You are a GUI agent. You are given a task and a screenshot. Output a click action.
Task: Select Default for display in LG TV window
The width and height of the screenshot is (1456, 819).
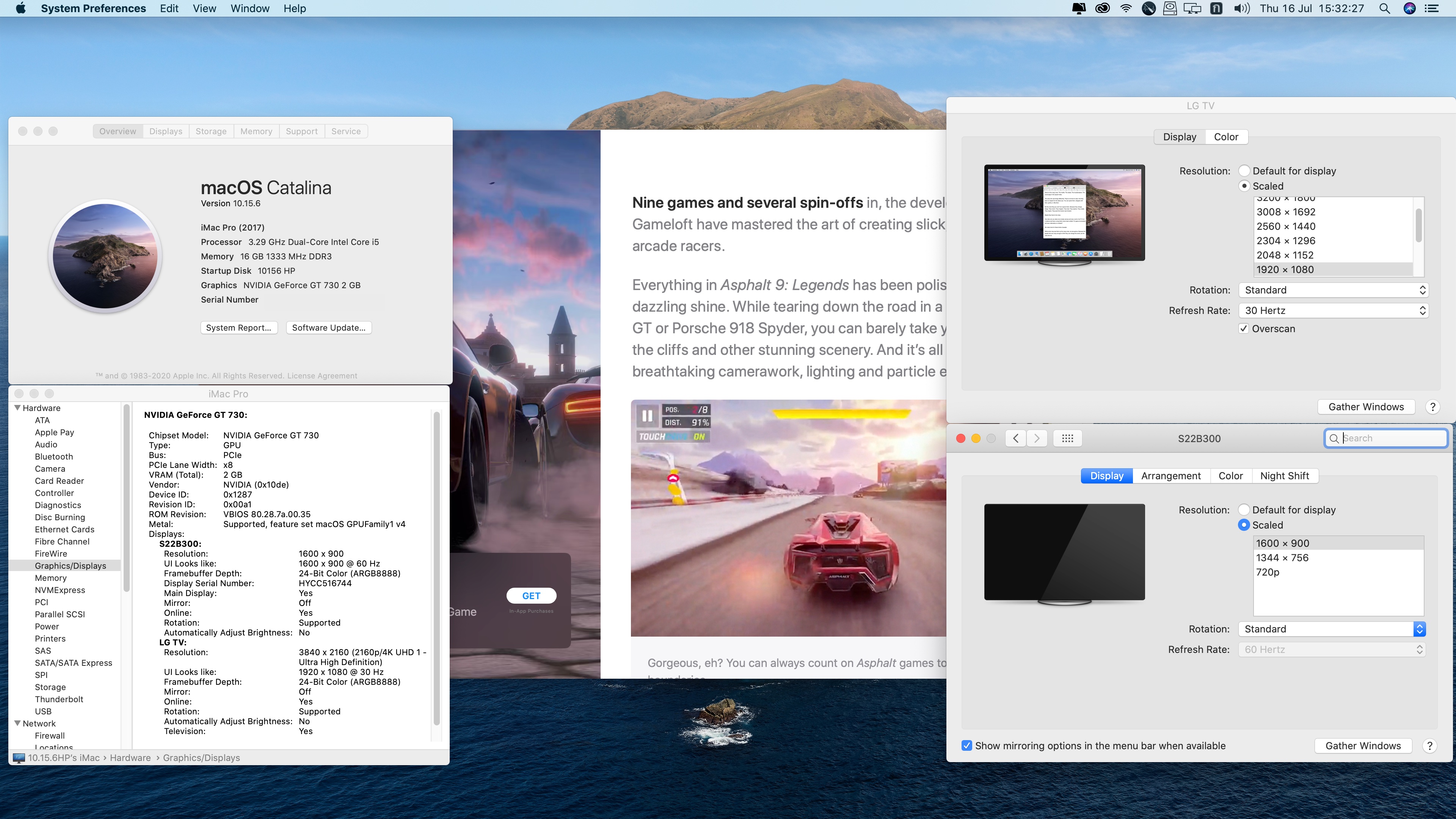click(1244, 171)
